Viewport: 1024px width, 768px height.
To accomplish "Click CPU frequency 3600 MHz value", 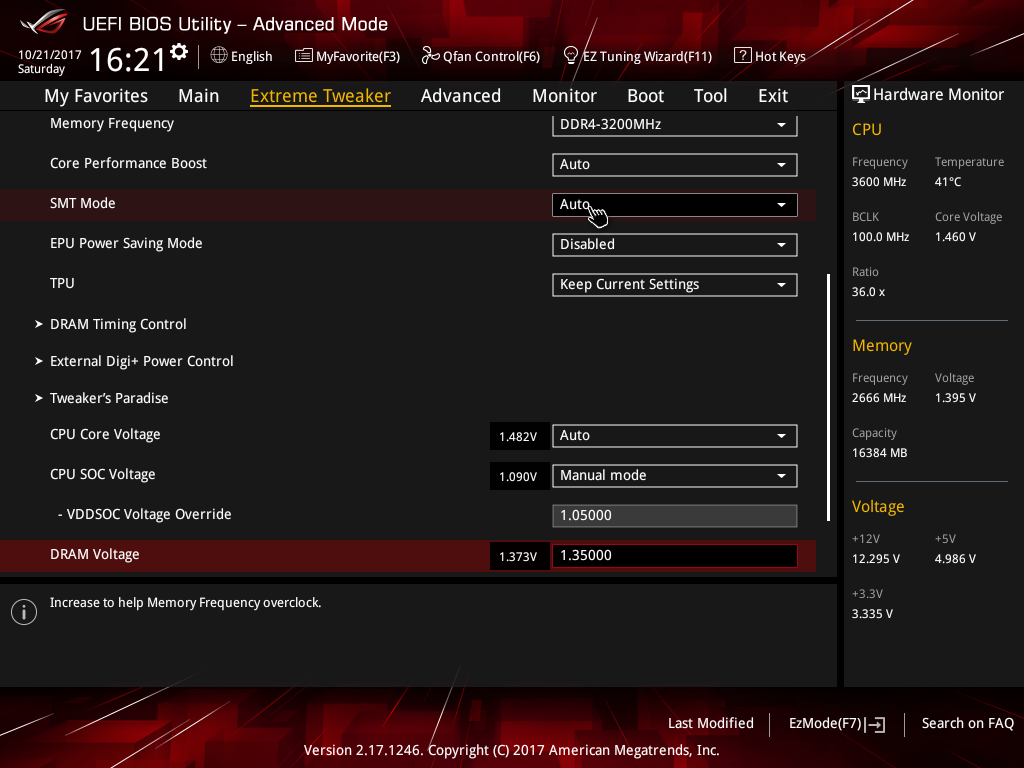I will [x=879, y=182].
